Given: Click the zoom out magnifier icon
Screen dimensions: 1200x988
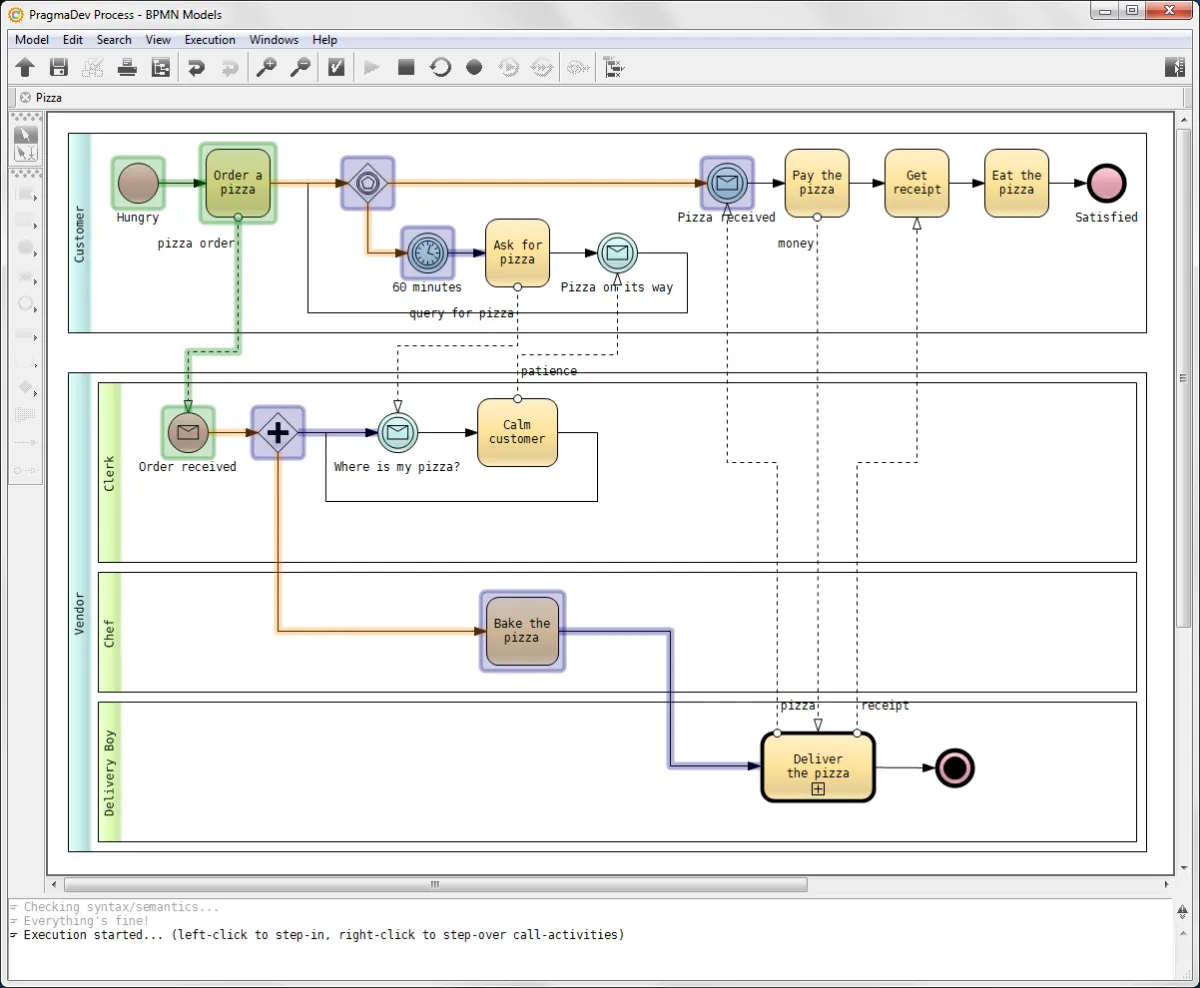Looking at the screenshot, I should (x=300, y=68).
